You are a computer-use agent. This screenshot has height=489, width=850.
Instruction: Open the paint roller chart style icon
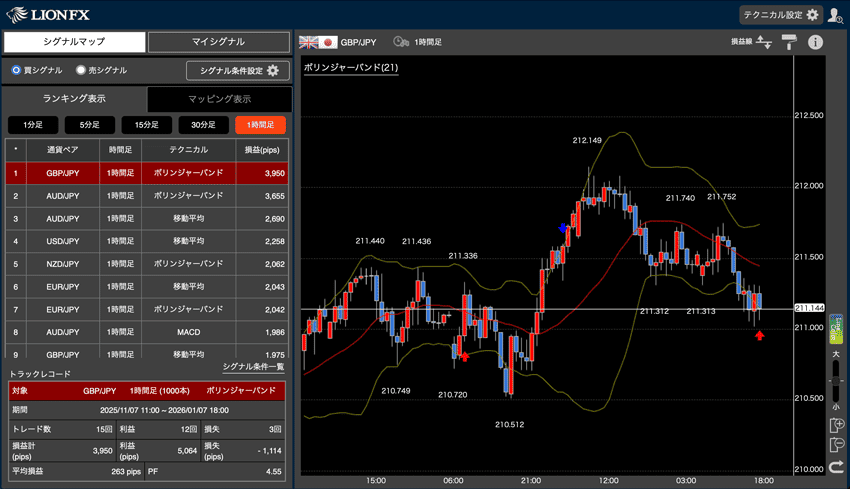pos(789,42)
